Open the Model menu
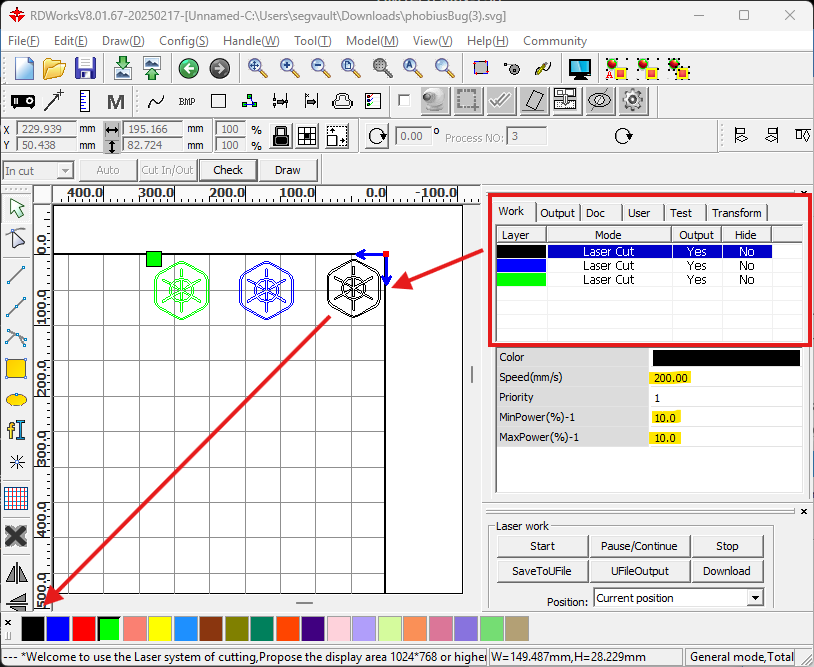This screenshot has width=814, height=667. tap(371, 41)
